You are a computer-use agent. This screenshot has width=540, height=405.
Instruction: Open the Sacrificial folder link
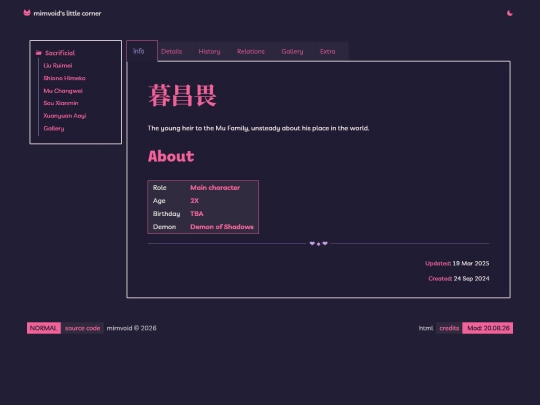pos(60,53)
